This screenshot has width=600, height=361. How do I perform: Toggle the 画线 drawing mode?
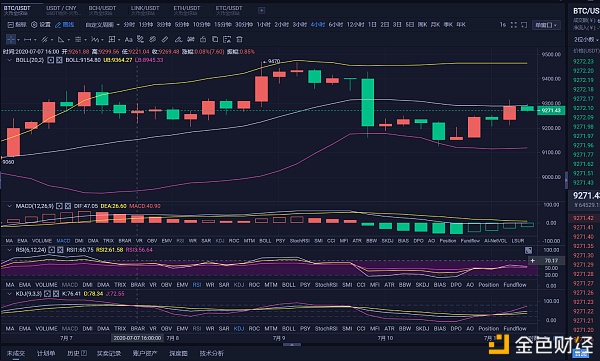click(64, 25)
